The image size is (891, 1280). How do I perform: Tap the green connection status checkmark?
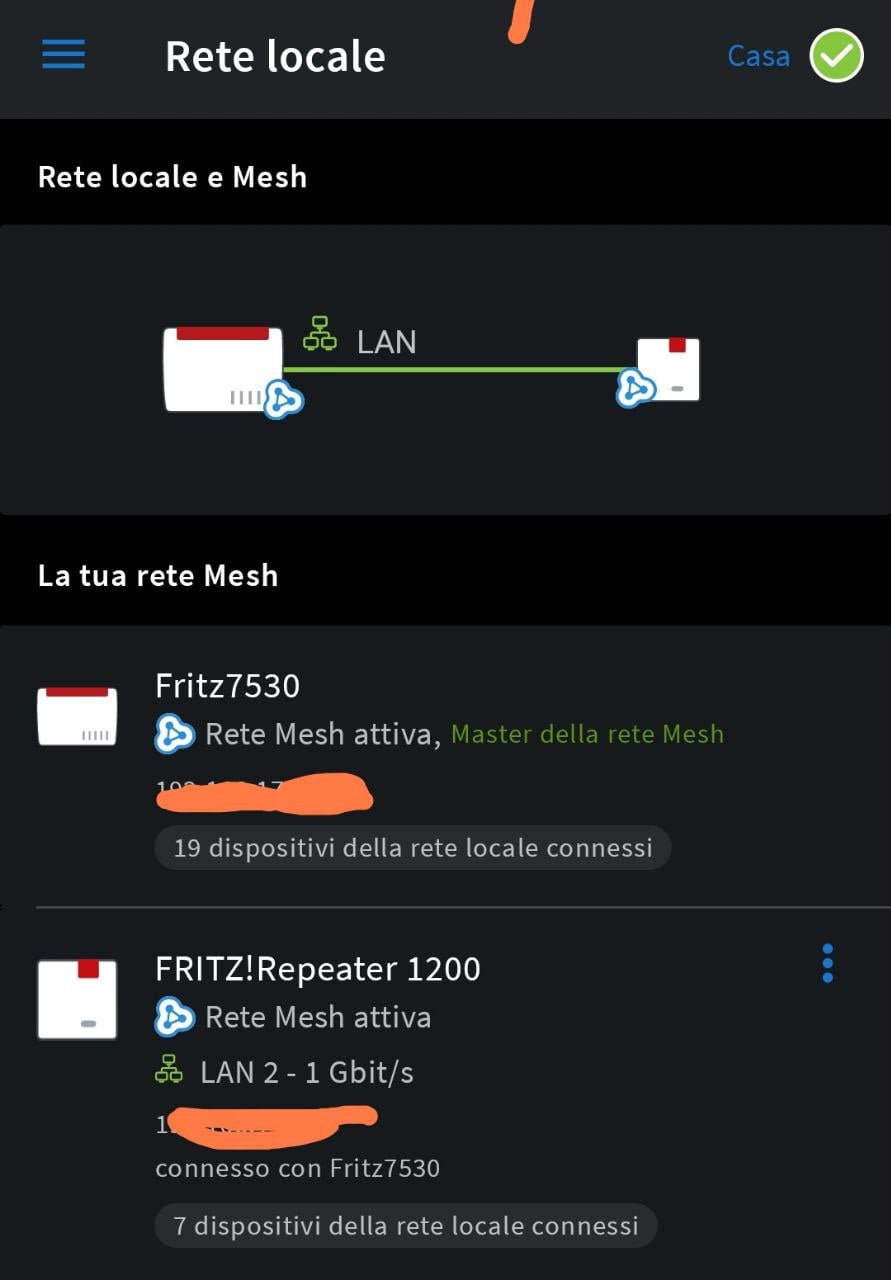point(836,55)
